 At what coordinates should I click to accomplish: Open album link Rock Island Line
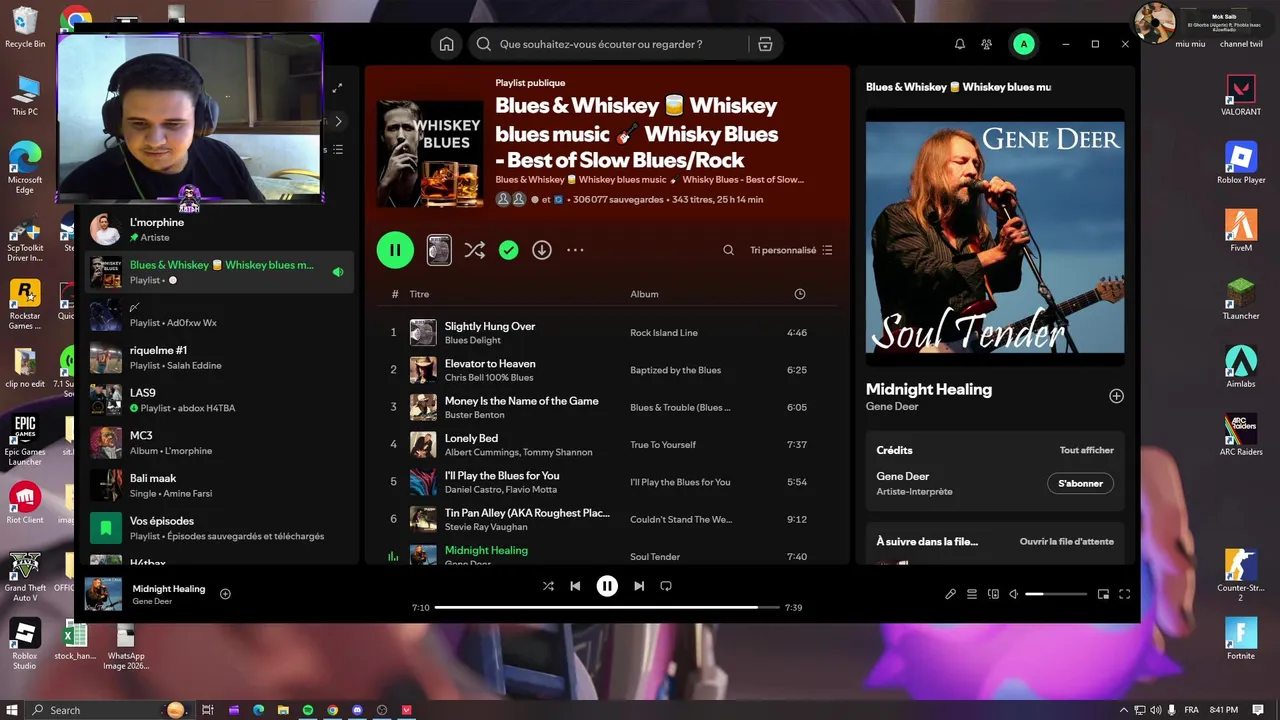[x=664, y=333]
